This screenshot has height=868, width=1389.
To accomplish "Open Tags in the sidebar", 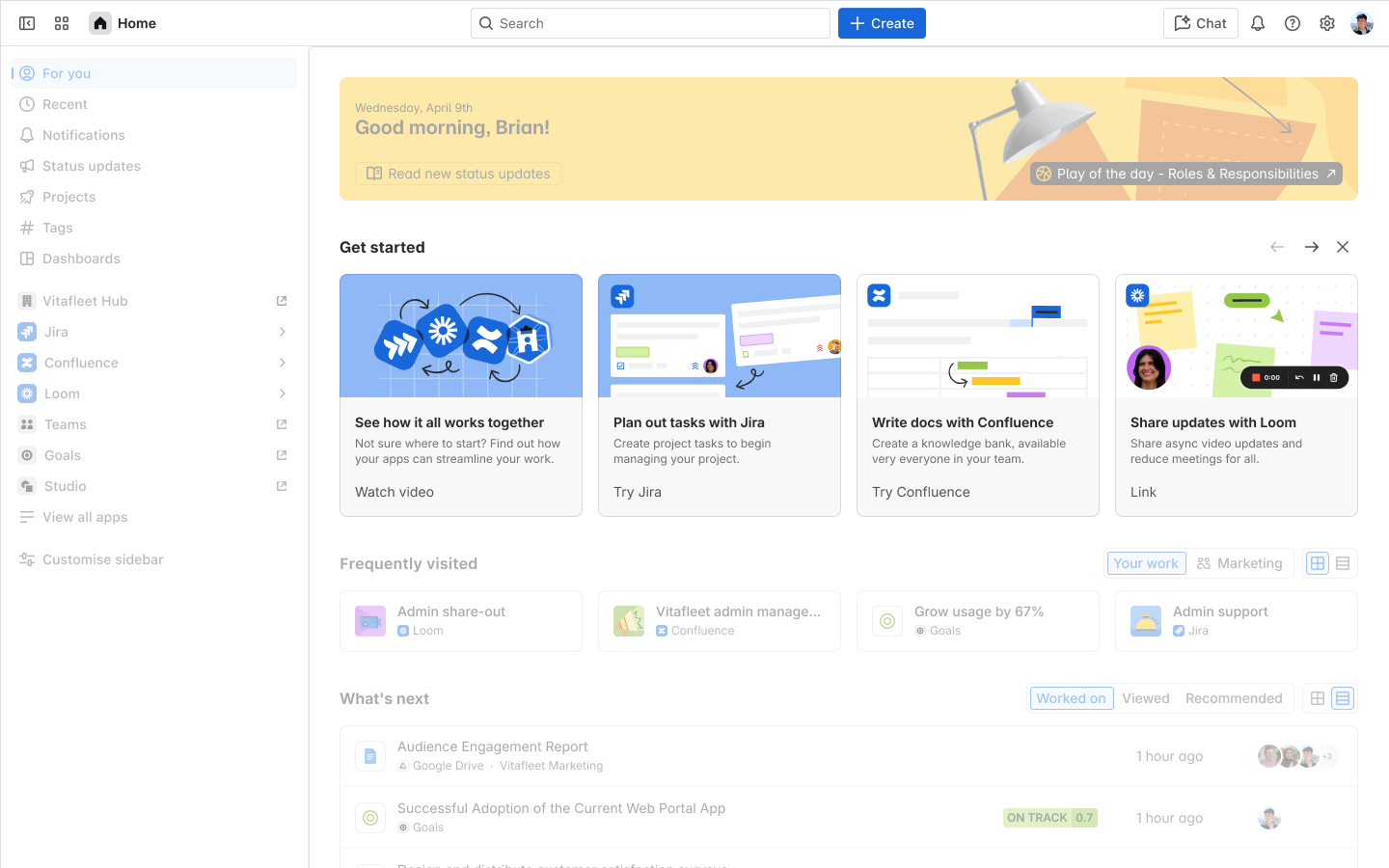I will 154,228.
